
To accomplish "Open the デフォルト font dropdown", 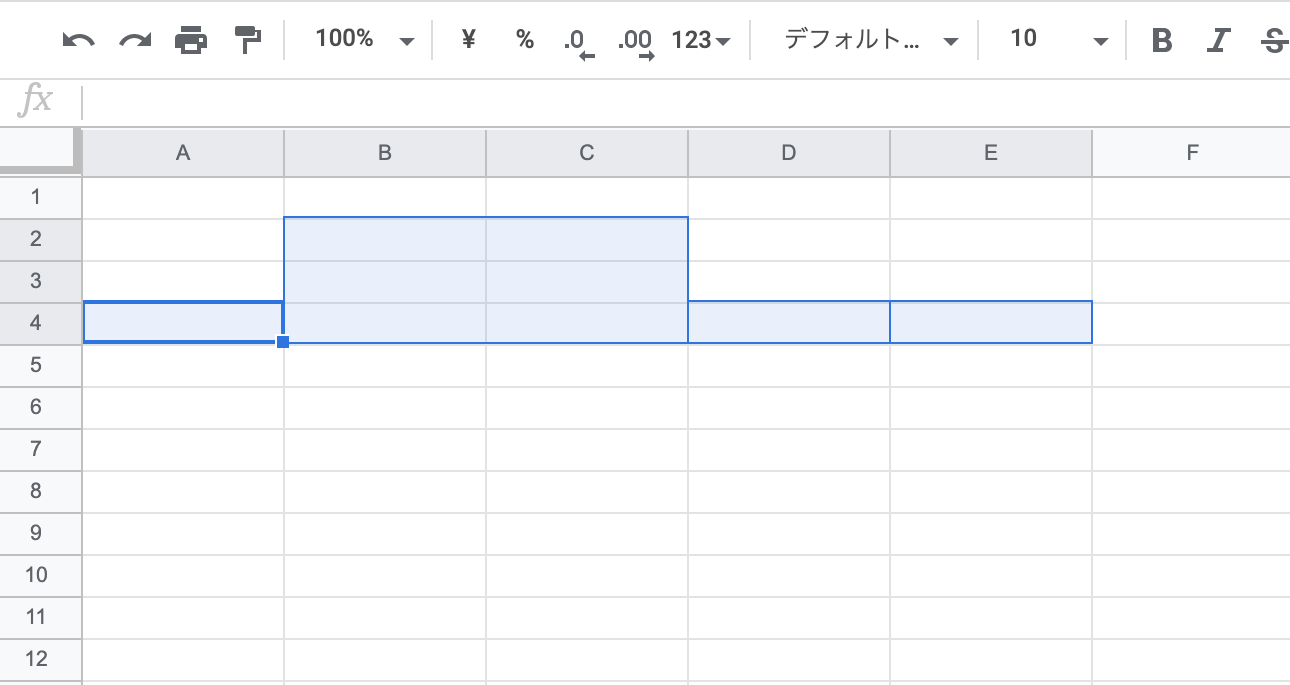I will pyautogui.click(x=871, y=40).
